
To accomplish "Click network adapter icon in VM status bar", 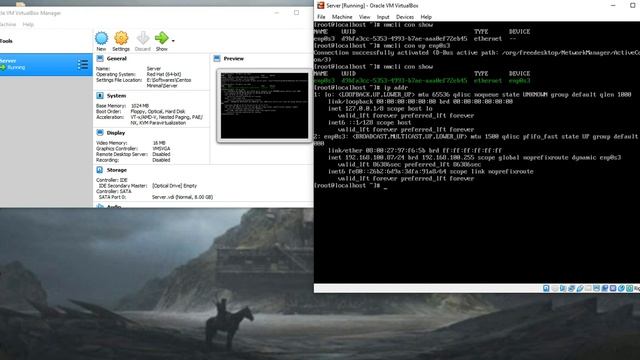I will [571, 289].
